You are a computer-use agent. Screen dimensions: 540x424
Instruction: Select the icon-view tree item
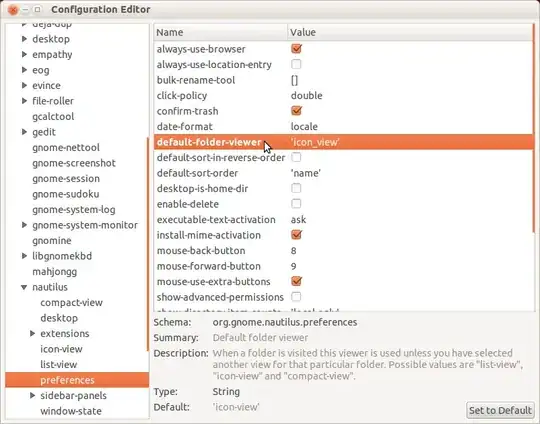(x=61, y=349)
